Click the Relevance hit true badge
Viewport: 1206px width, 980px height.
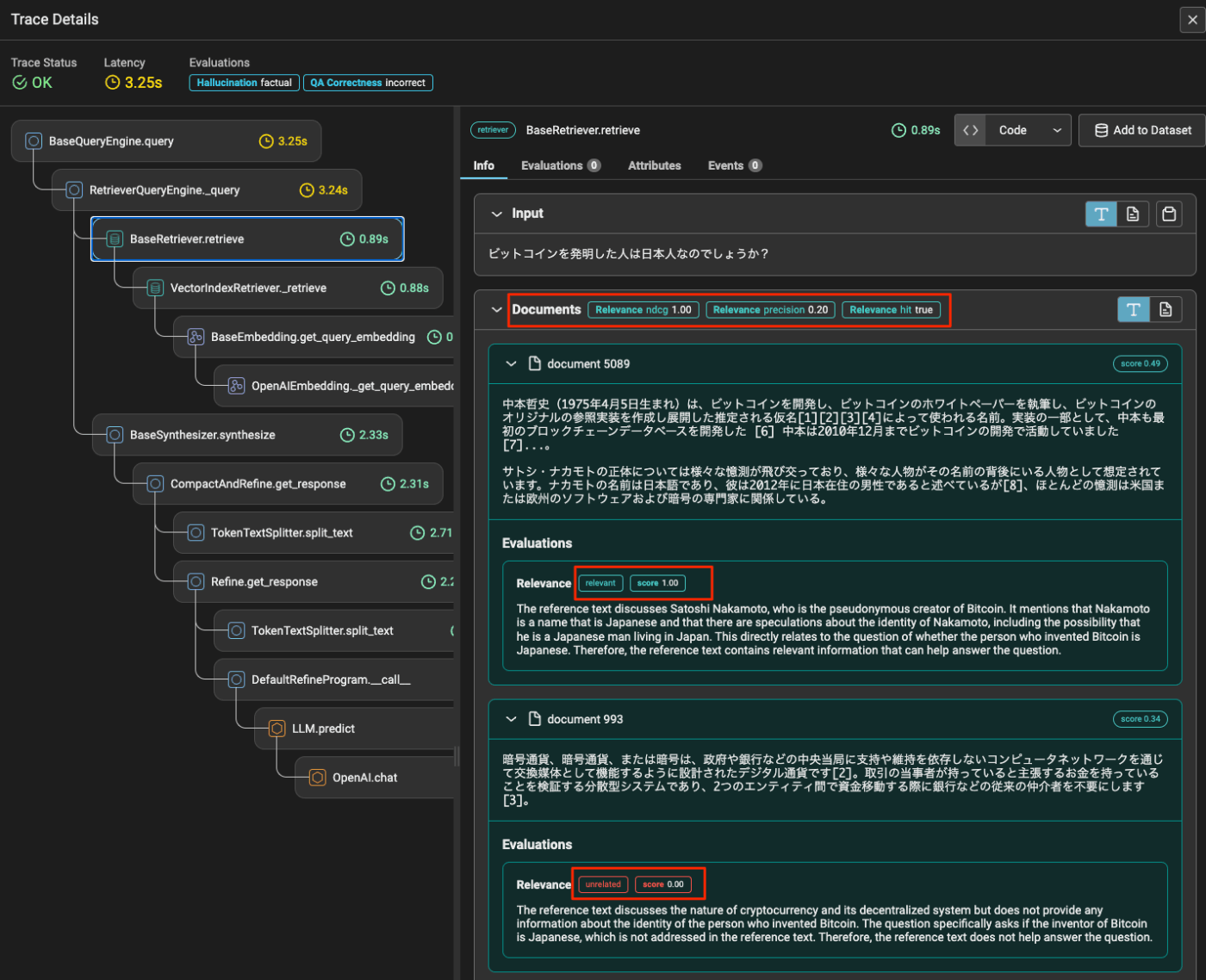click(x=891, y=310)
